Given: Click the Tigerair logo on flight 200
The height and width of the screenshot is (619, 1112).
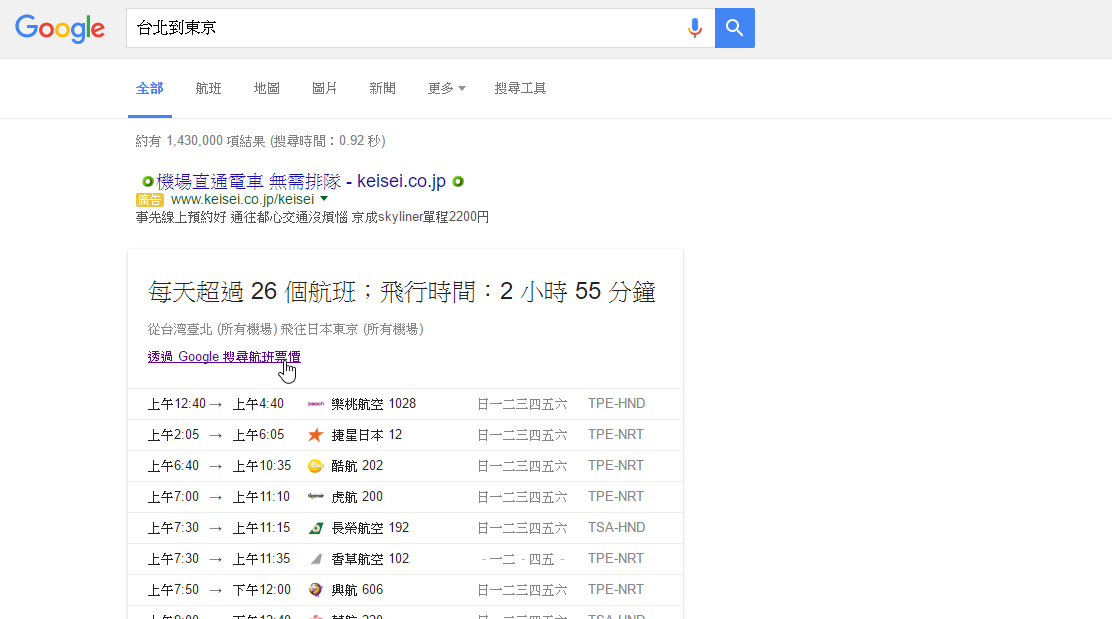Looking at the screenshot, I should pyautogui.click(x=315, y=497).
